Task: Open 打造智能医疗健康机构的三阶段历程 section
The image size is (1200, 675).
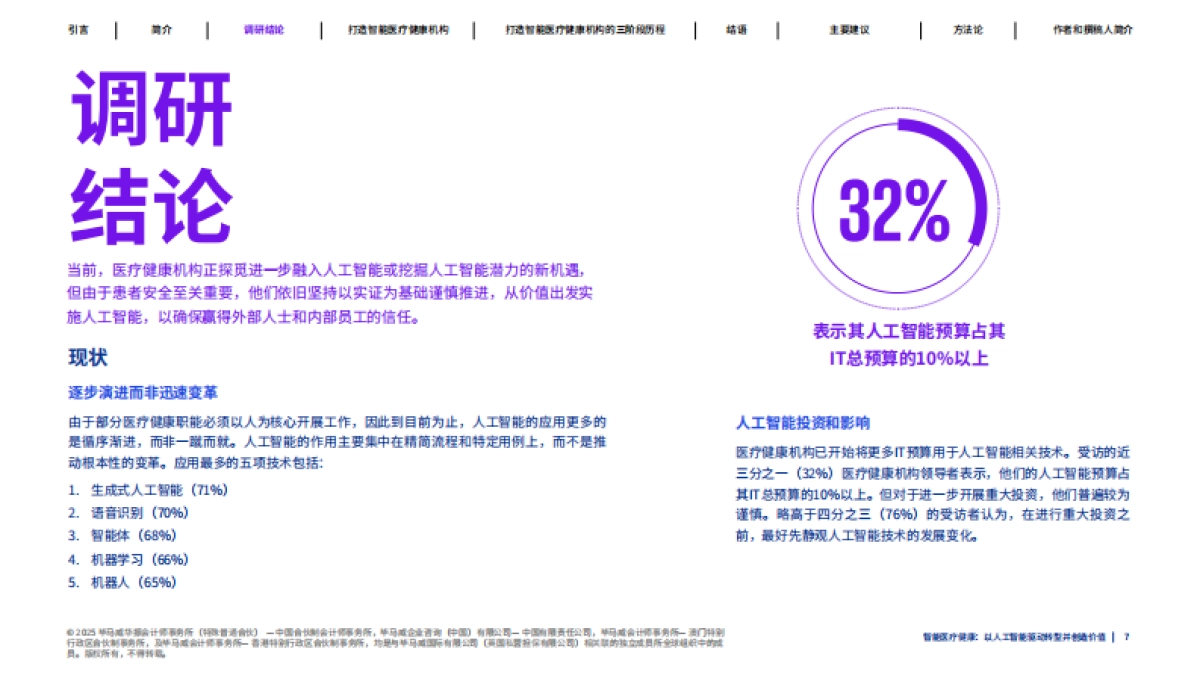Action: tap(588, 30)
